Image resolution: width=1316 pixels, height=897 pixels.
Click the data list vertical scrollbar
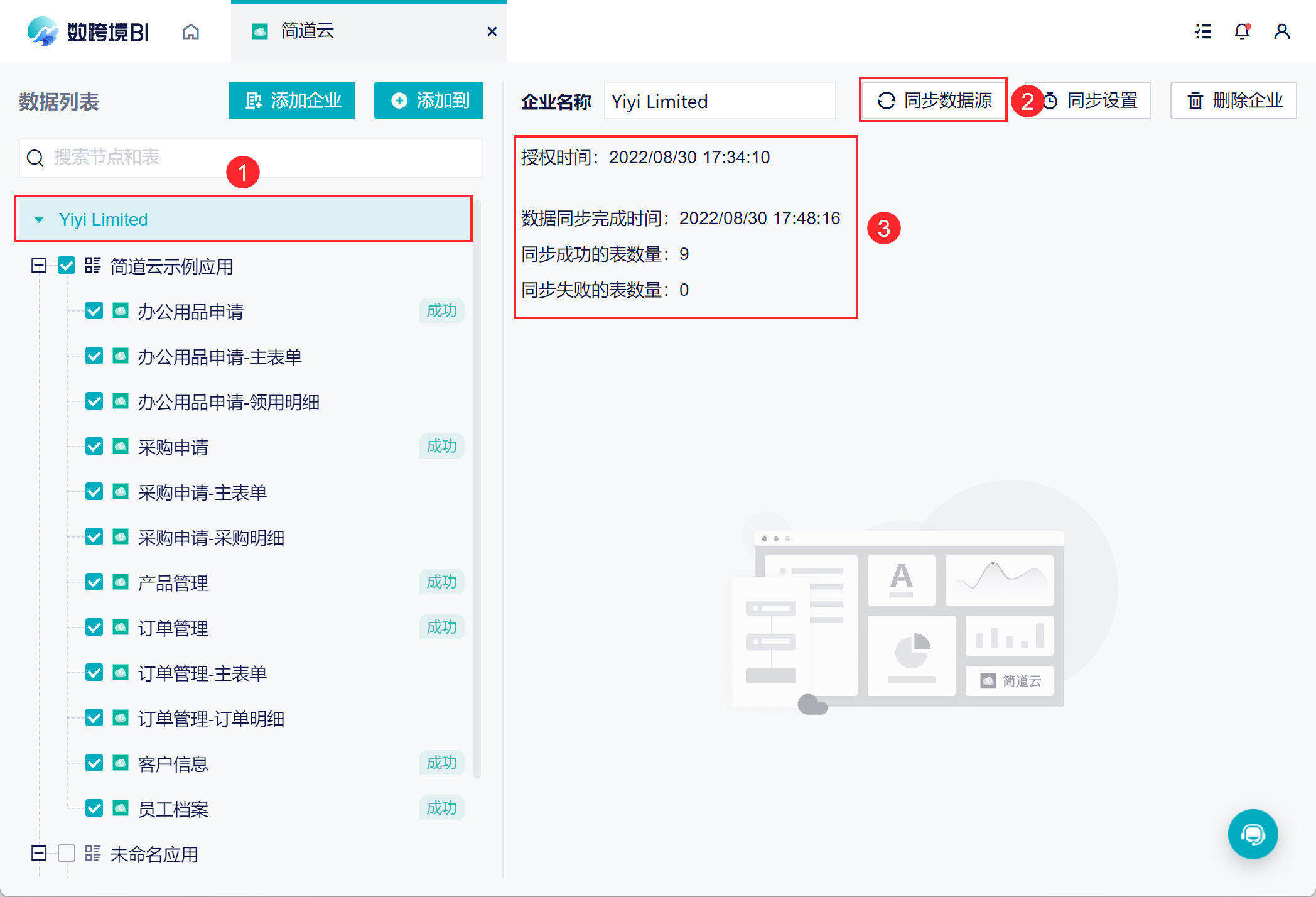(x=477, y=490)
